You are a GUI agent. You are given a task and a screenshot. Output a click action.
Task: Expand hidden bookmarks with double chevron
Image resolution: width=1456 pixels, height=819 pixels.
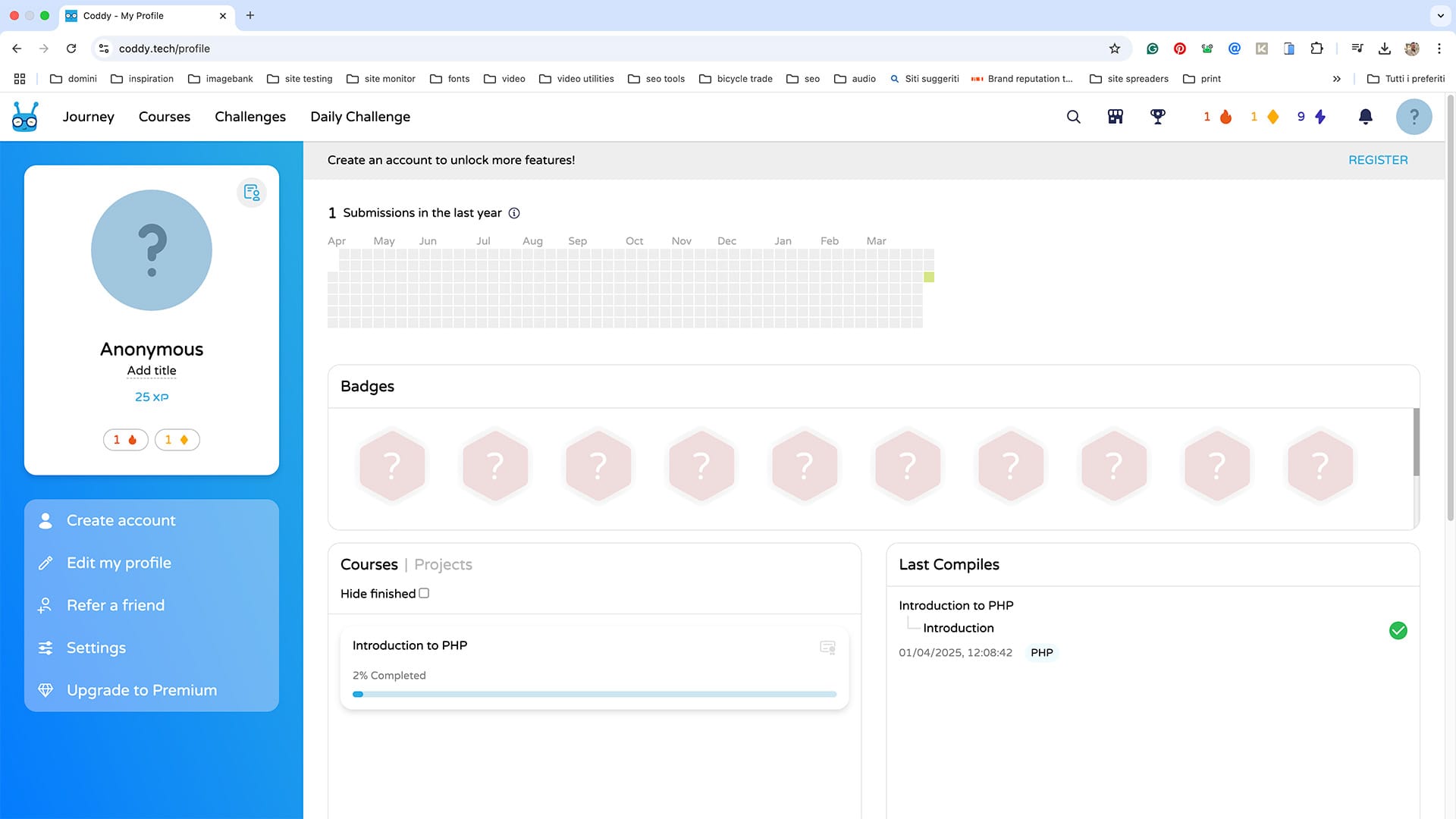[x=1336, y=79]
